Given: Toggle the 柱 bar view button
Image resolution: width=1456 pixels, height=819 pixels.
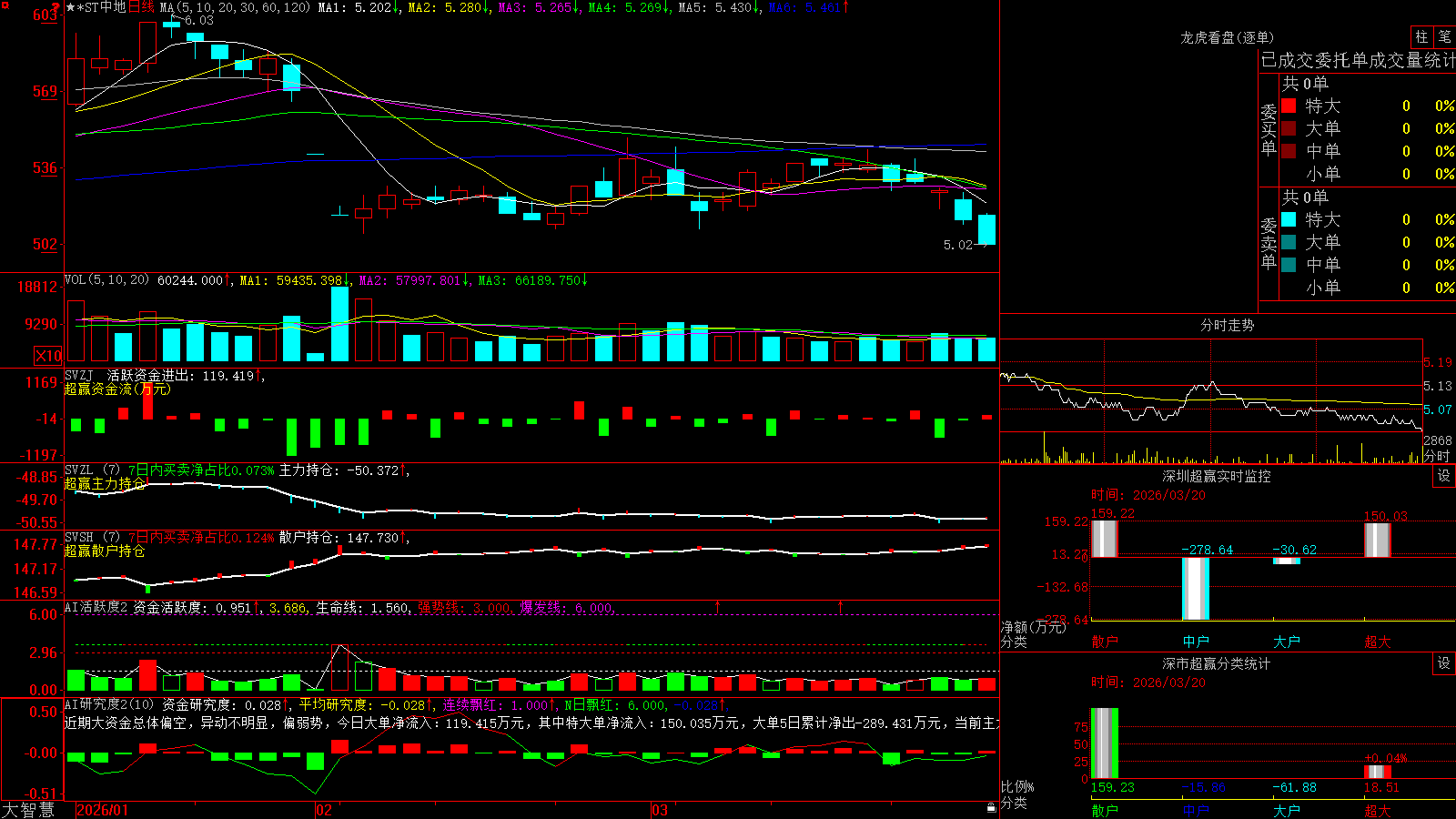Looking at the screenshot, I should (1421, 37).
